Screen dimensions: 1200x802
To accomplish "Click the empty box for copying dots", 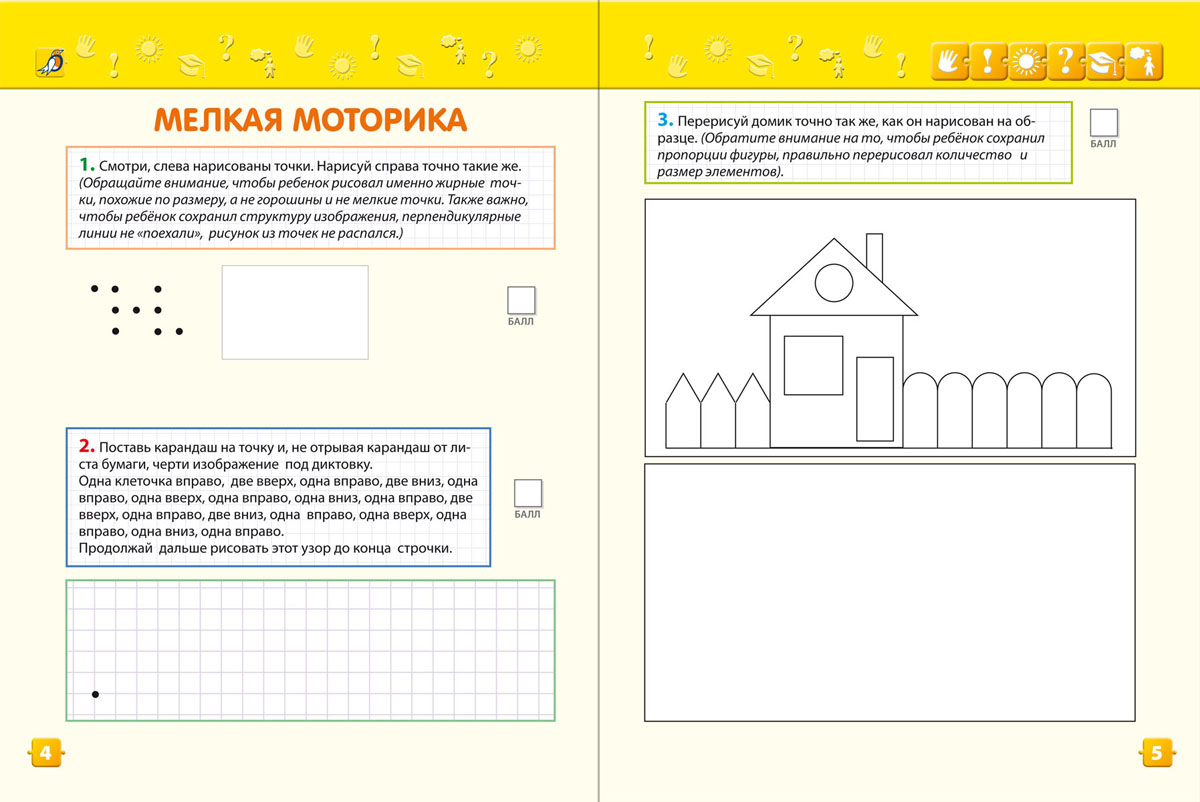I will (x=295, y=312).
